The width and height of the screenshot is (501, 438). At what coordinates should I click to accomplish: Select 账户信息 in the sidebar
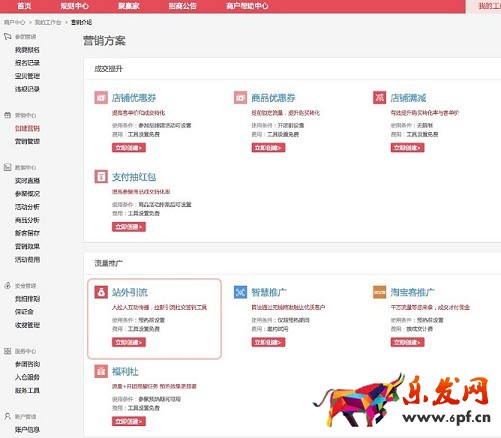point(27,430)
